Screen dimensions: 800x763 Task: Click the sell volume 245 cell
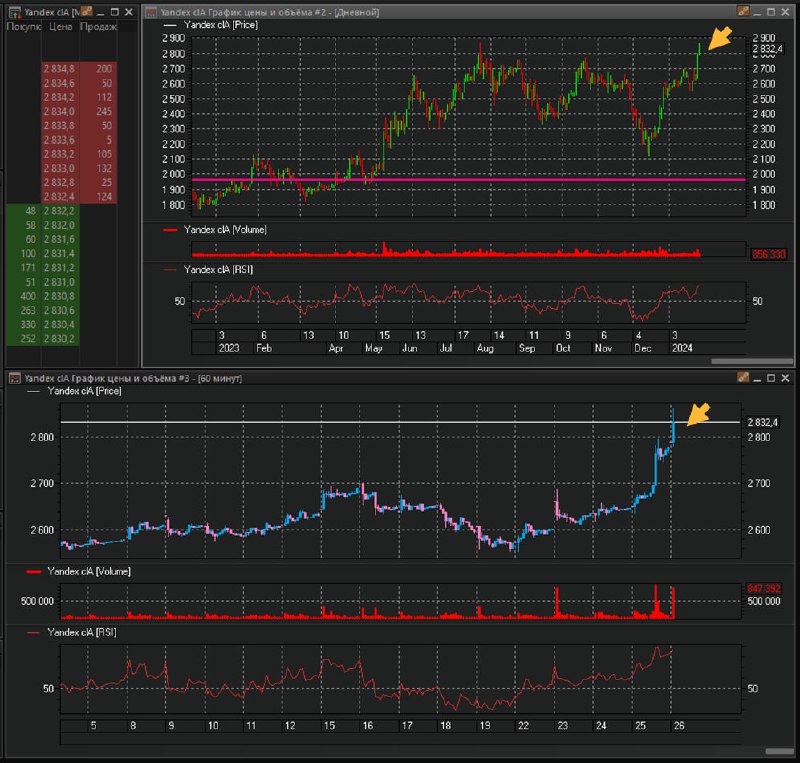[x=98, y=111]
